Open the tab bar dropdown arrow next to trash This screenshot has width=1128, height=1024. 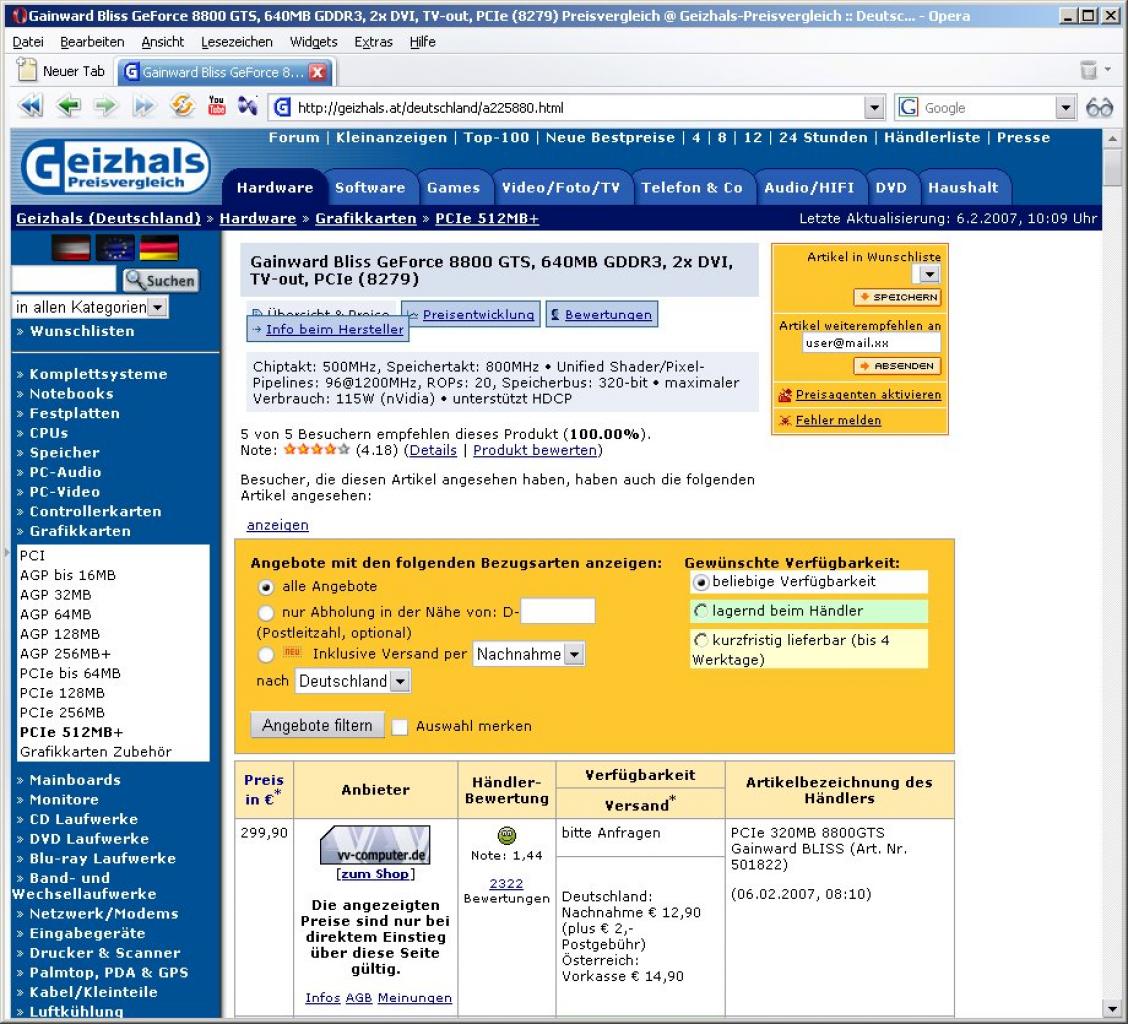tap(1108, 69)
